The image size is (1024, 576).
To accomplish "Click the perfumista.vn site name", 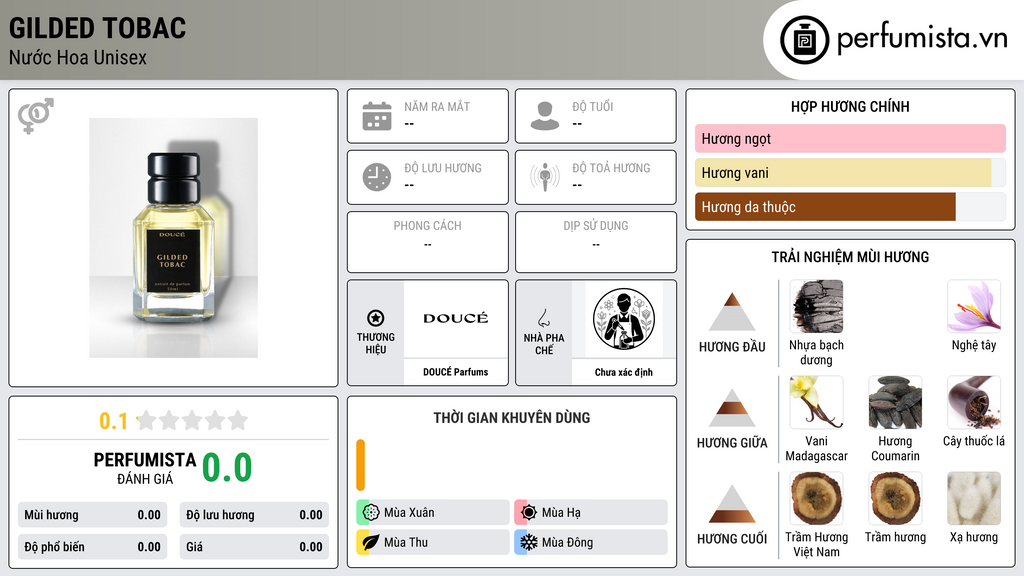I will click(x=922, y=38).
